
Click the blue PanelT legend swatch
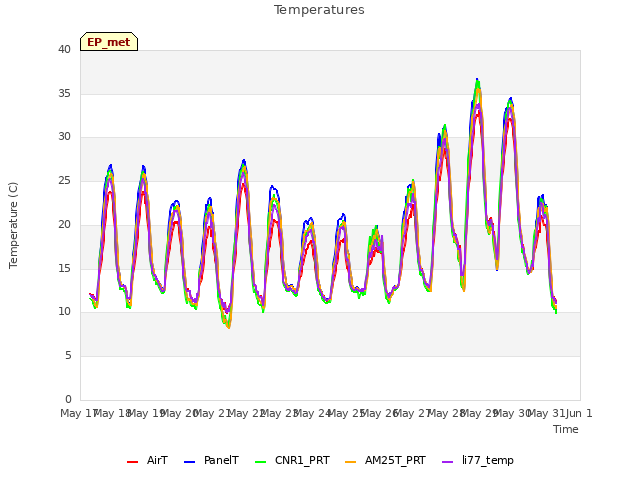[189, 462]
